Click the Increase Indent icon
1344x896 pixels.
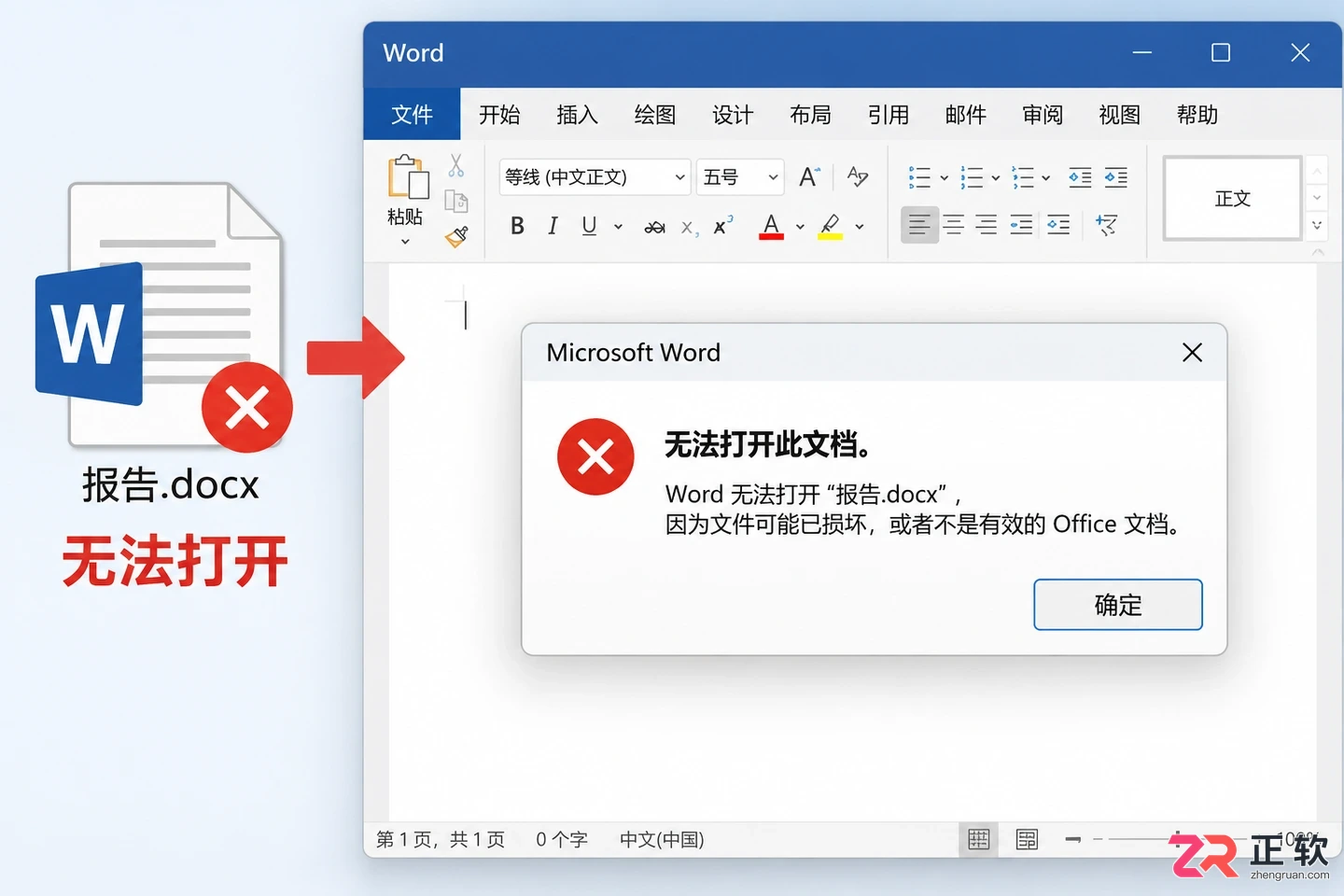[1115, 177]
